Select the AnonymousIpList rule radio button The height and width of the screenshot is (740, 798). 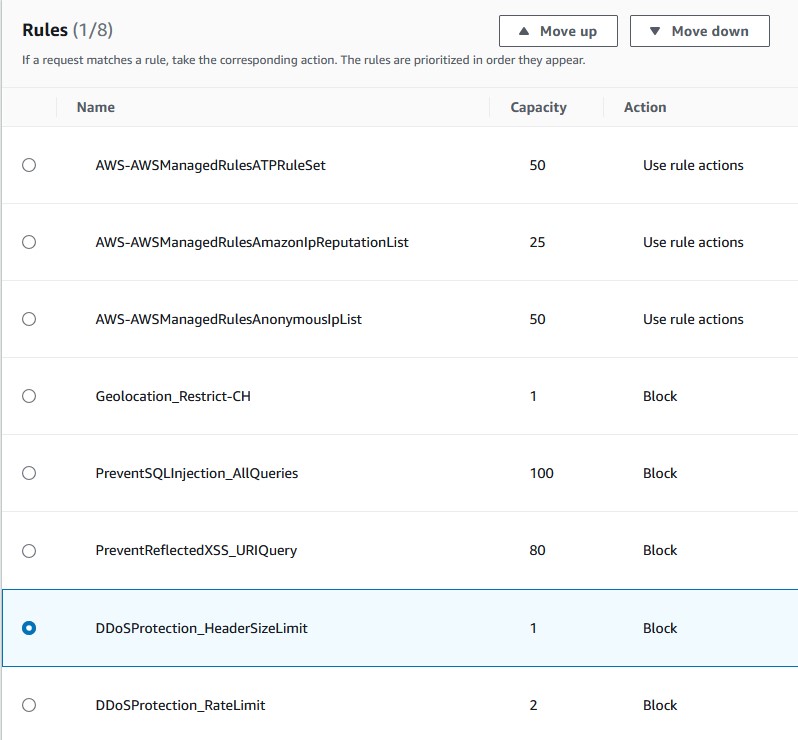[x=29, y=319]
